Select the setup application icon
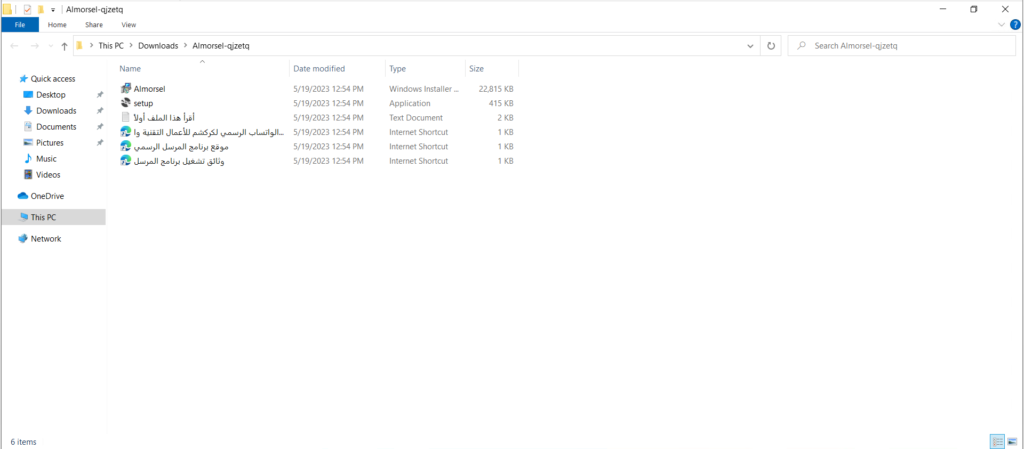The width and height of the screenshot is (1024, 449). click(x=126, y=103)
